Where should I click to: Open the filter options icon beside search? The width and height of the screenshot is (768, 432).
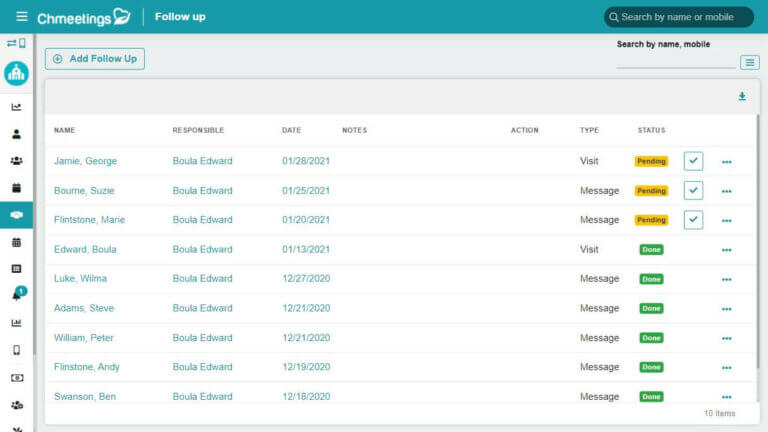tap(749, 62)
